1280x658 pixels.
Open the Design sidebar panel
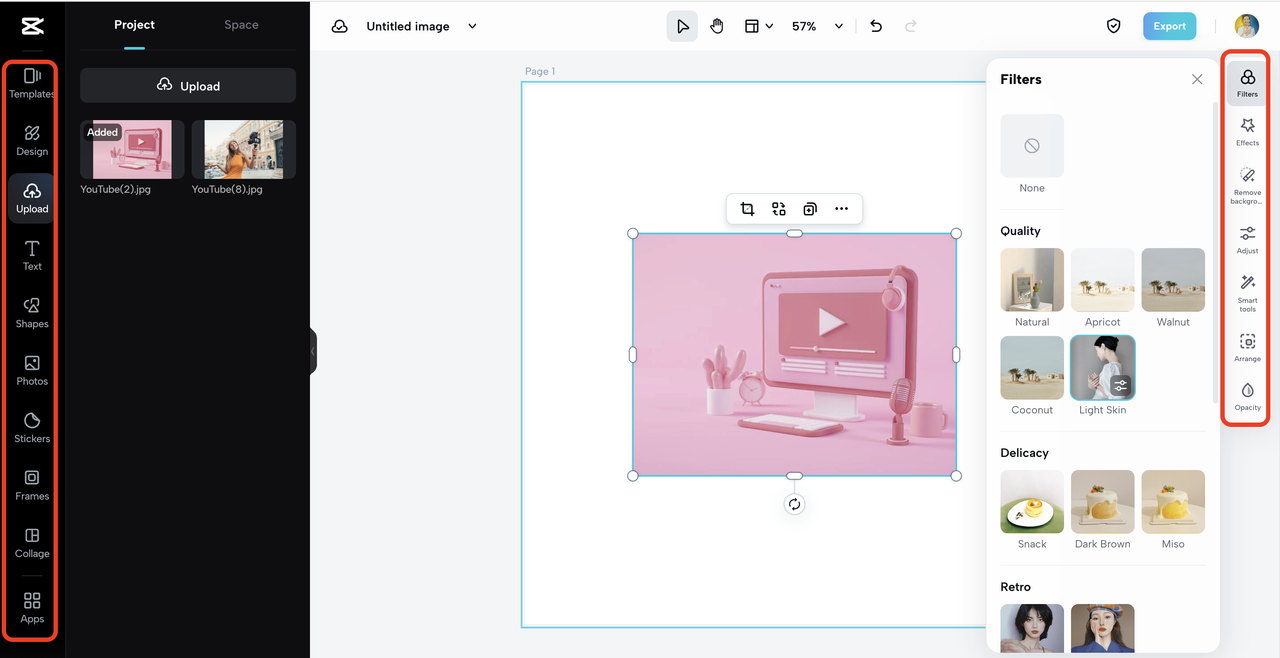tap(32, 141)
